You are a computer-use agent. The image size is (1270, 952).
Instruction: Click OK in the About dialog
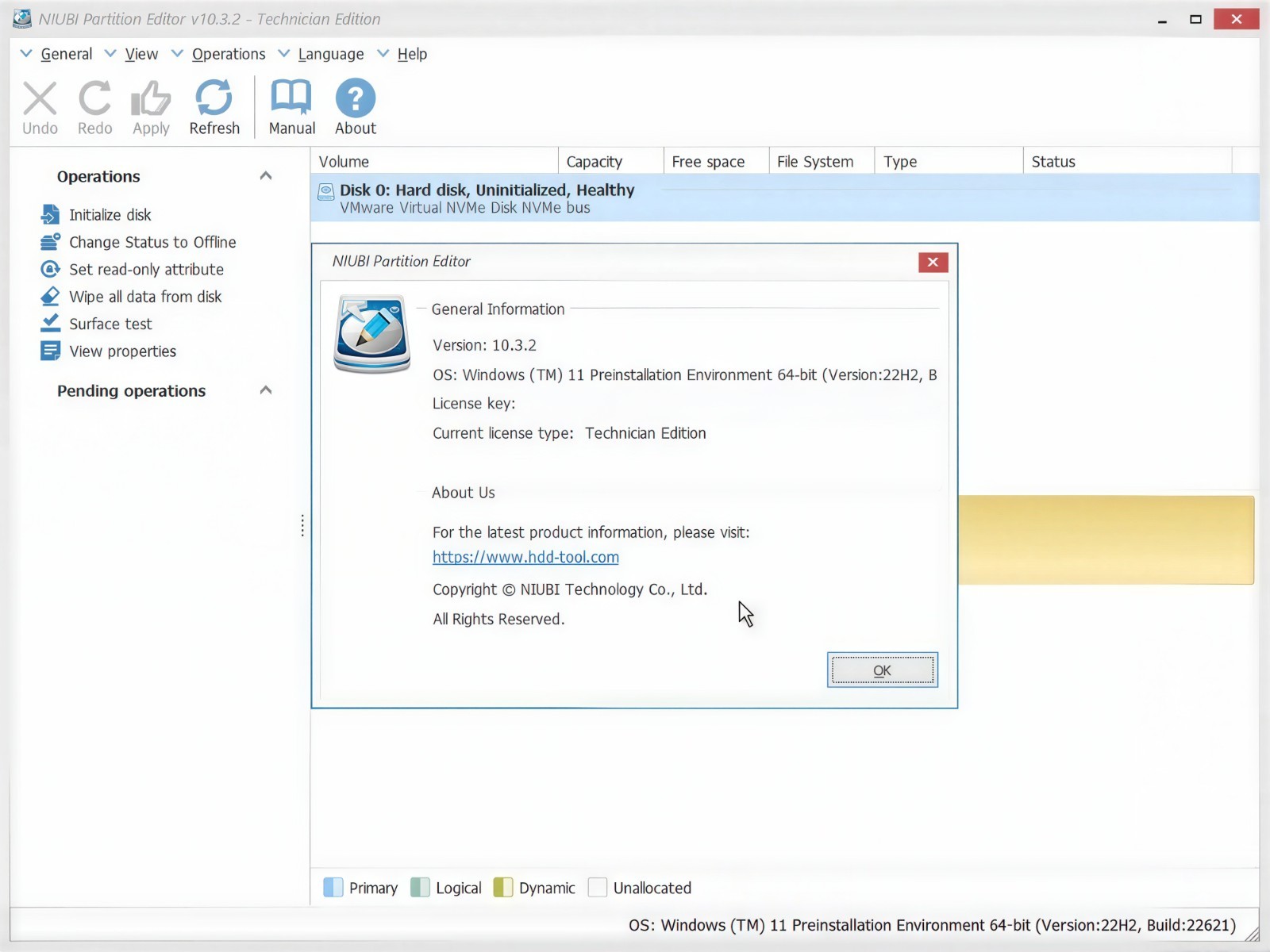882,670
